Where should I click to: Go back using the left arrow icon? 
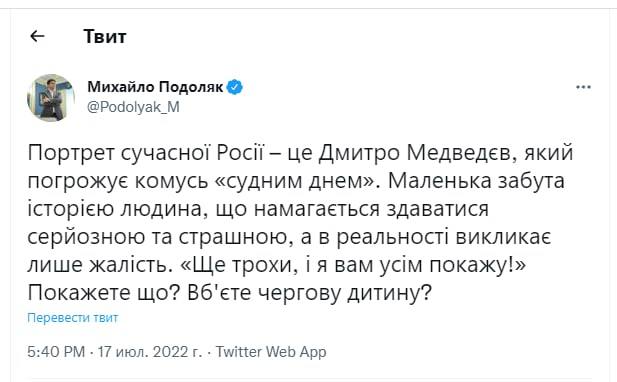[37, 36]
